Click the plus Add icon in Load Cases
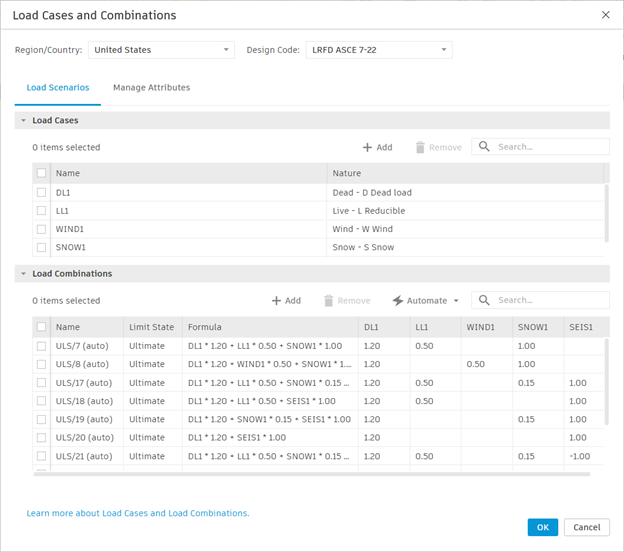The width and height of the screenshot is (624, 552). tap(367, 148)
